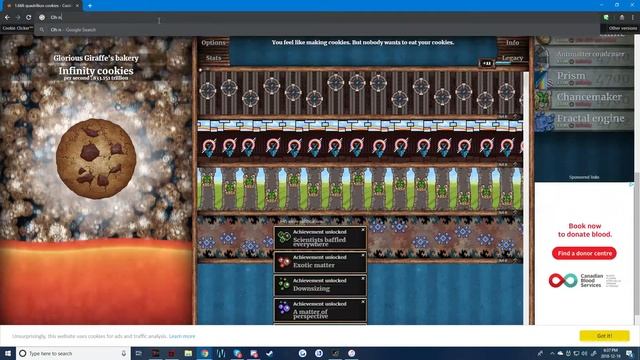The height and width of the screenshot is (360, 640).
Task: Close the 'Downsizing' achievement notification
Action: [x=363, y=278]
